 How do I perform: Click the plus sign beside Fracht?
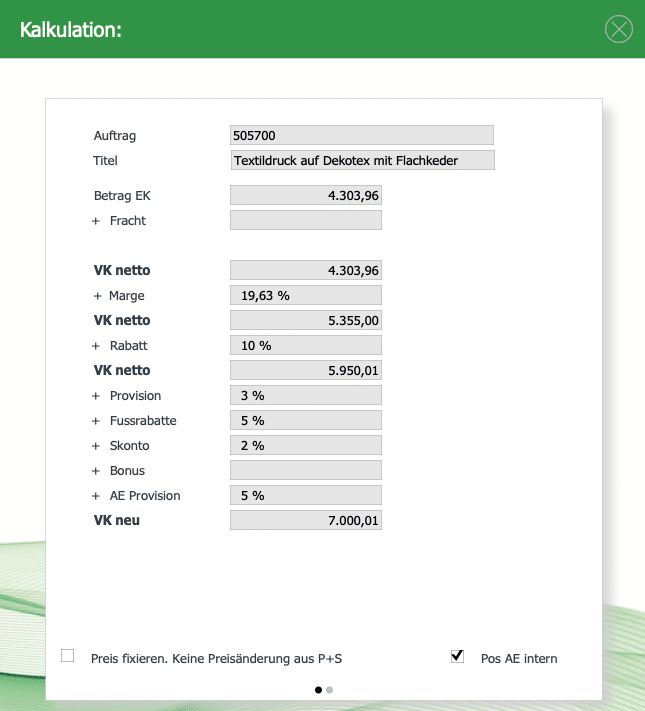(x=96, y=221)
